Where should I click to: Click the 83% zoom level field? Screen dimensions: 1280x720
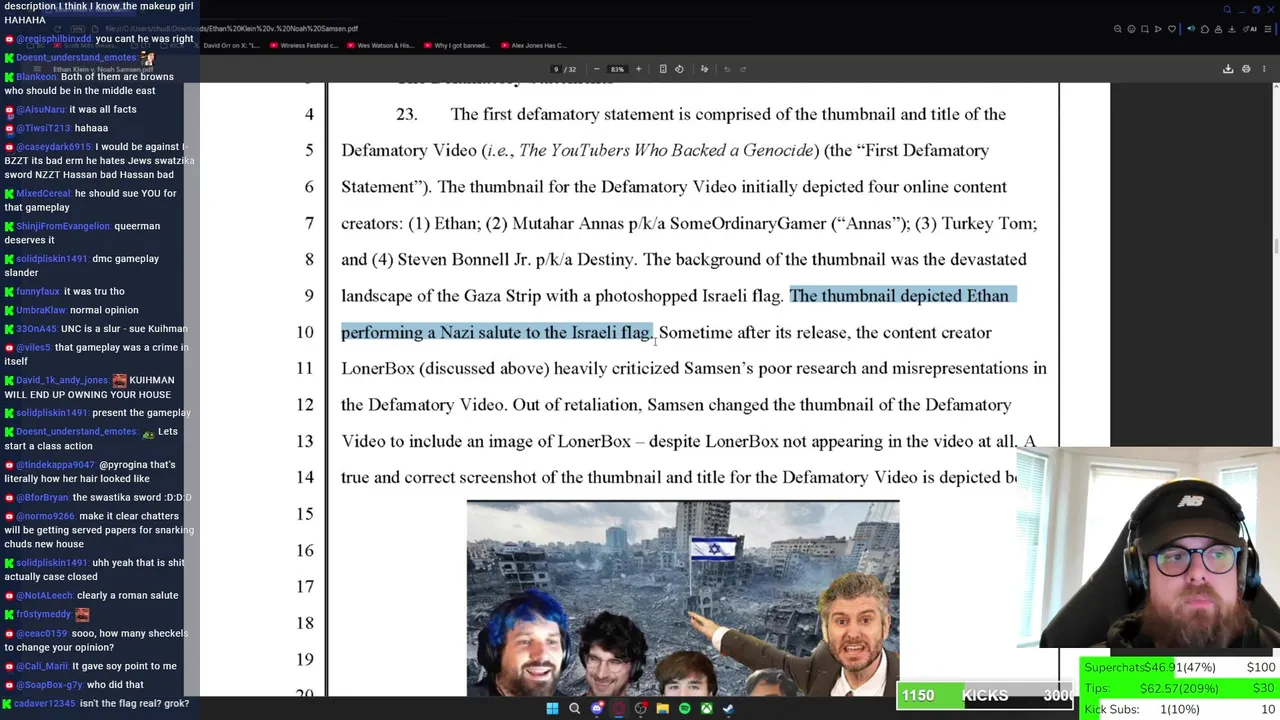pos(617,69)
